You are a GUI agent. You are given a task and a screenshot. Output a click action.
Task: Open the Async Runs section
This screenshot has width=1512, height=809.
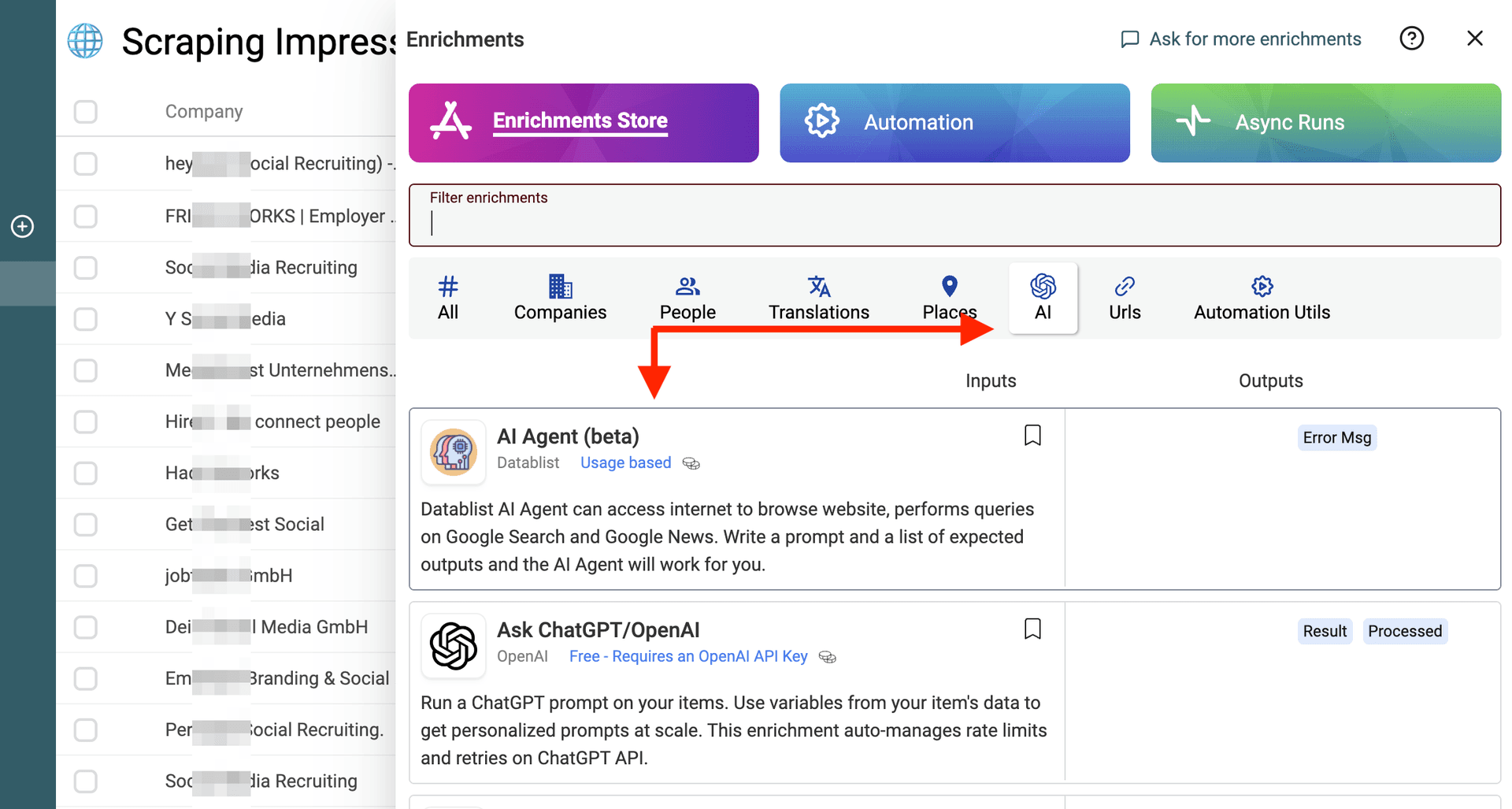1325,123
